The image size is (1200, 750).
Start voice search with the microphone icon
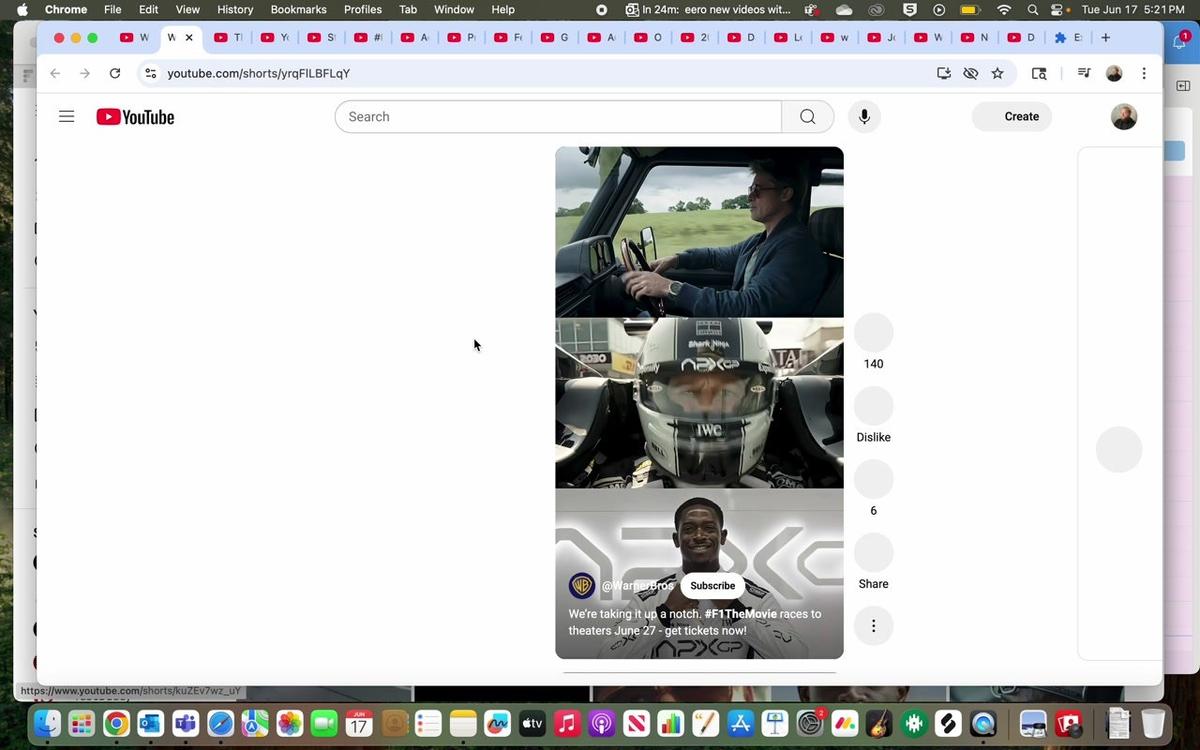[864, 117]
